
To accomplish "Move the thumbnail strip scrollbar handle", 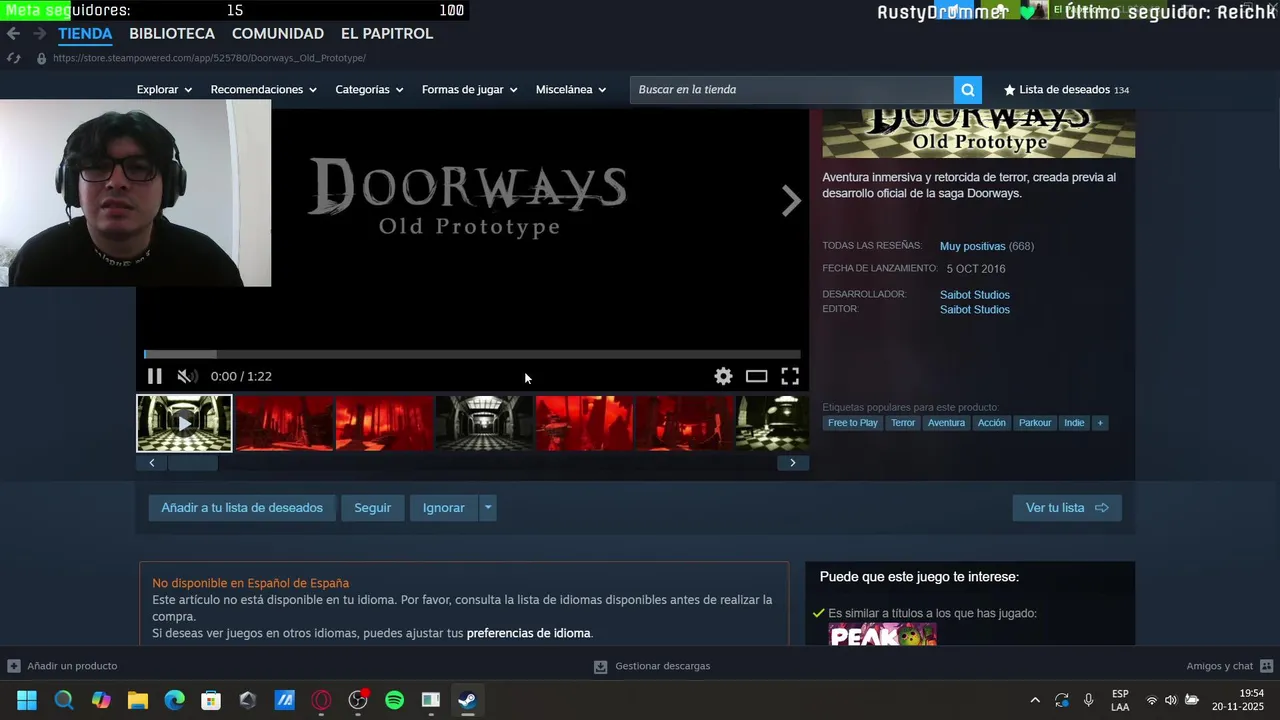I will (x=192, y=463).
